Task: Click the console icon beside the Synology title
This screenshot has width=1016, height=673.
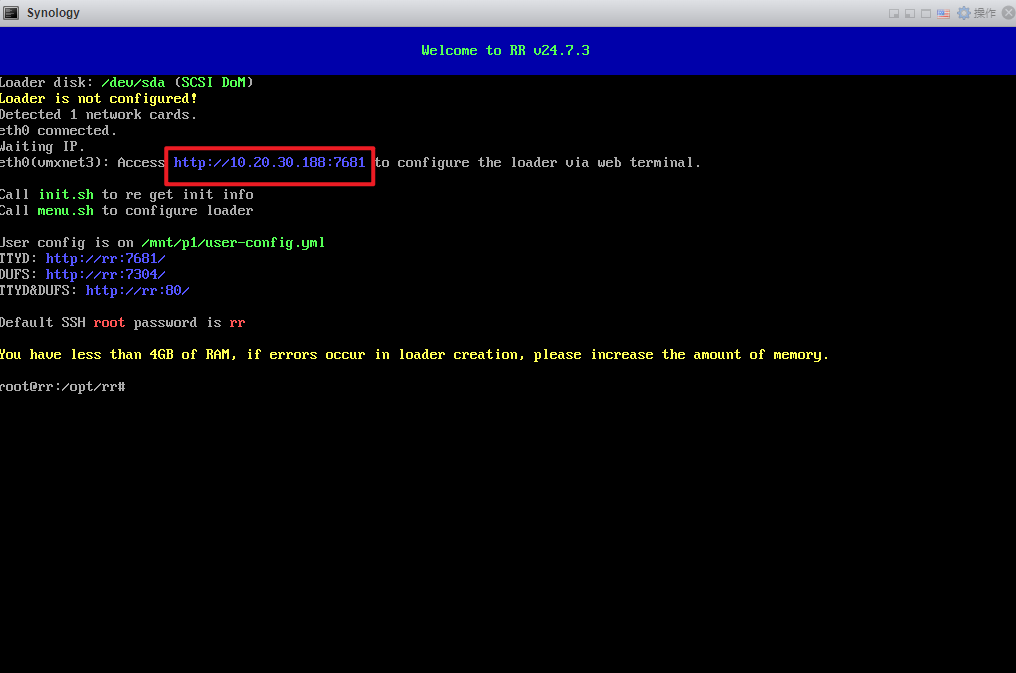Action: point(11,13)
